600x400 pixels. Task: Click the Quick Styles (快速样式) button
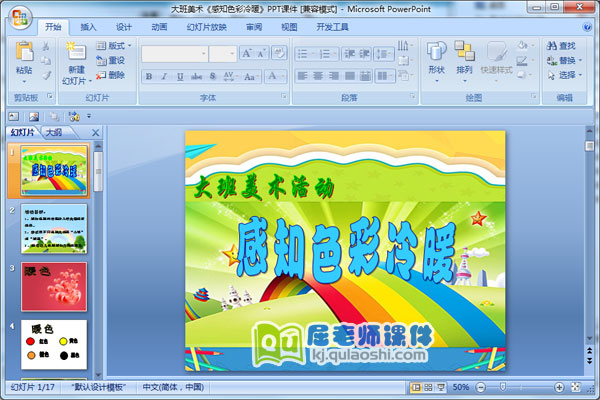pos(496,61)
